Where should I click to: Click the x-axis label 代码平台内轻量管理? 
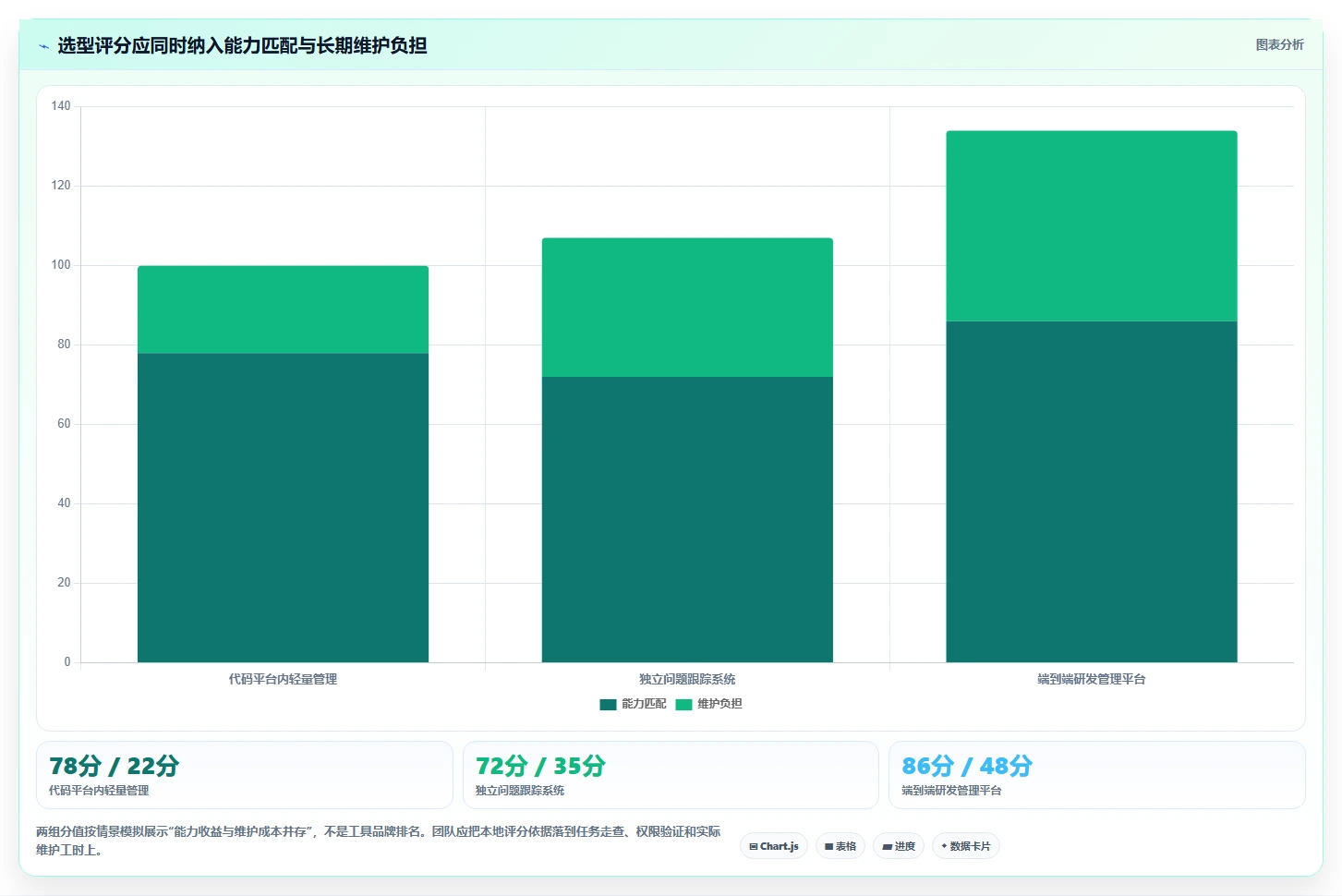(283, 679)
